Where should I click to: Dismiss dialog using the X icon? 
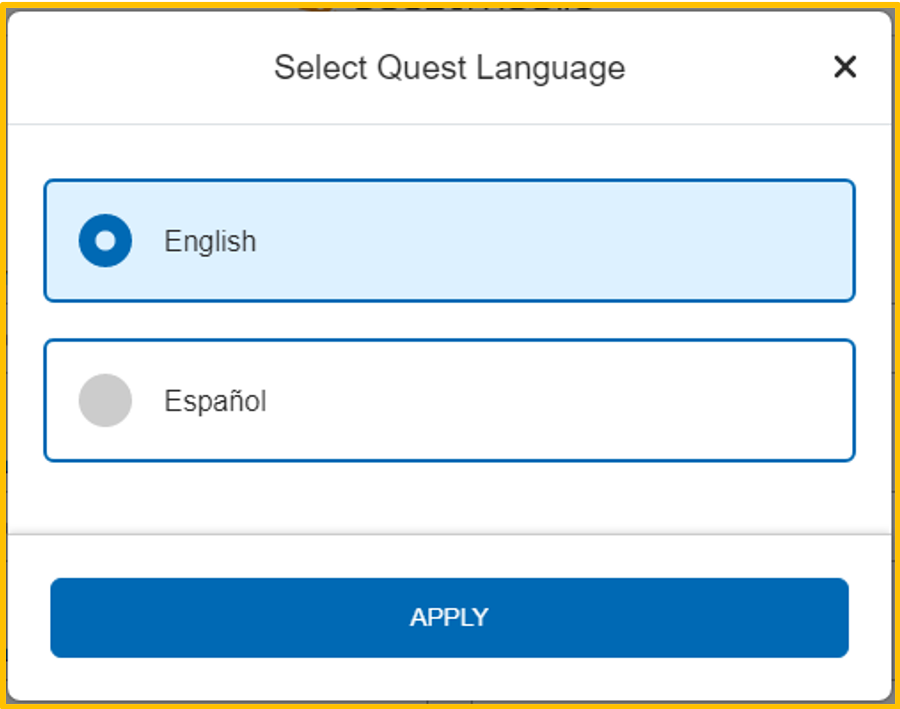(845, 67)
